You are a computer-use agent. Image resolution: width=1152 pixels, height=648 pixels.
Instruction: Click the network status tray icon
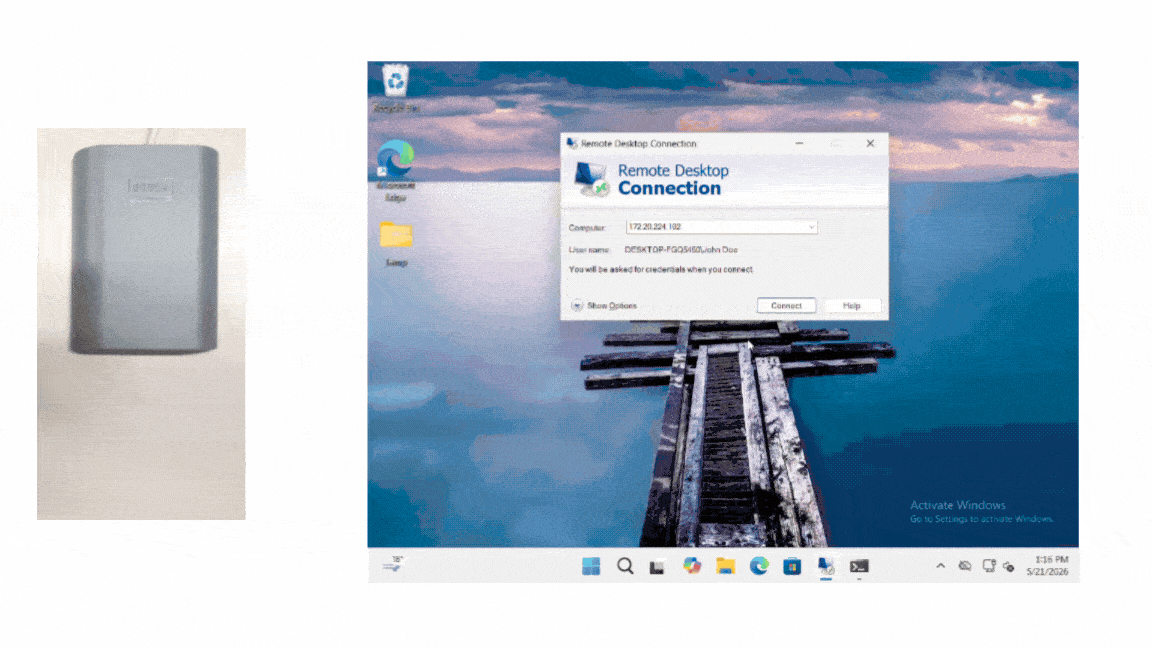click(989, 566)
